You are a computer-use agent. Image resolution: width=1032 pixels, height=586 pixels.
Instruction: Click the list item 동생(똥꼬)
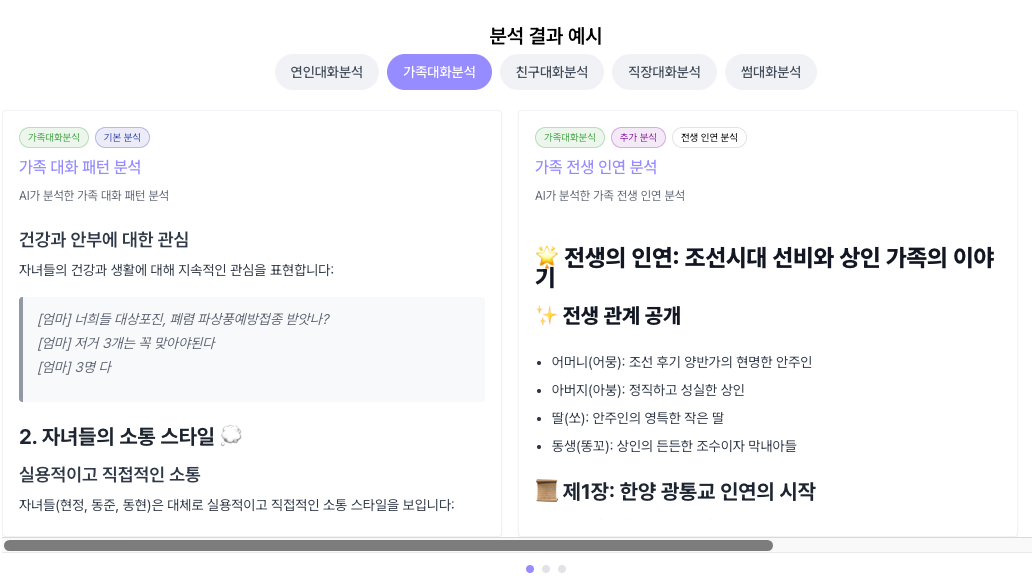click(674, 446)
